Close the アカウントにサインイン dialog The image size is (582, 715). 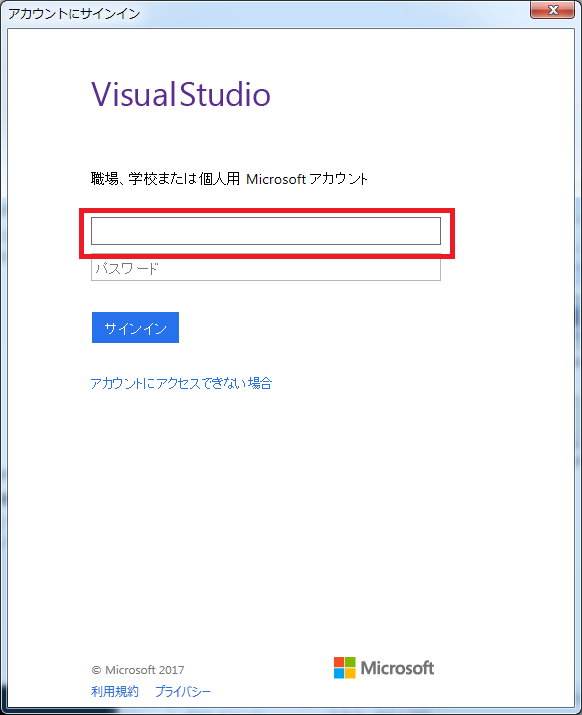click(552, 10)
